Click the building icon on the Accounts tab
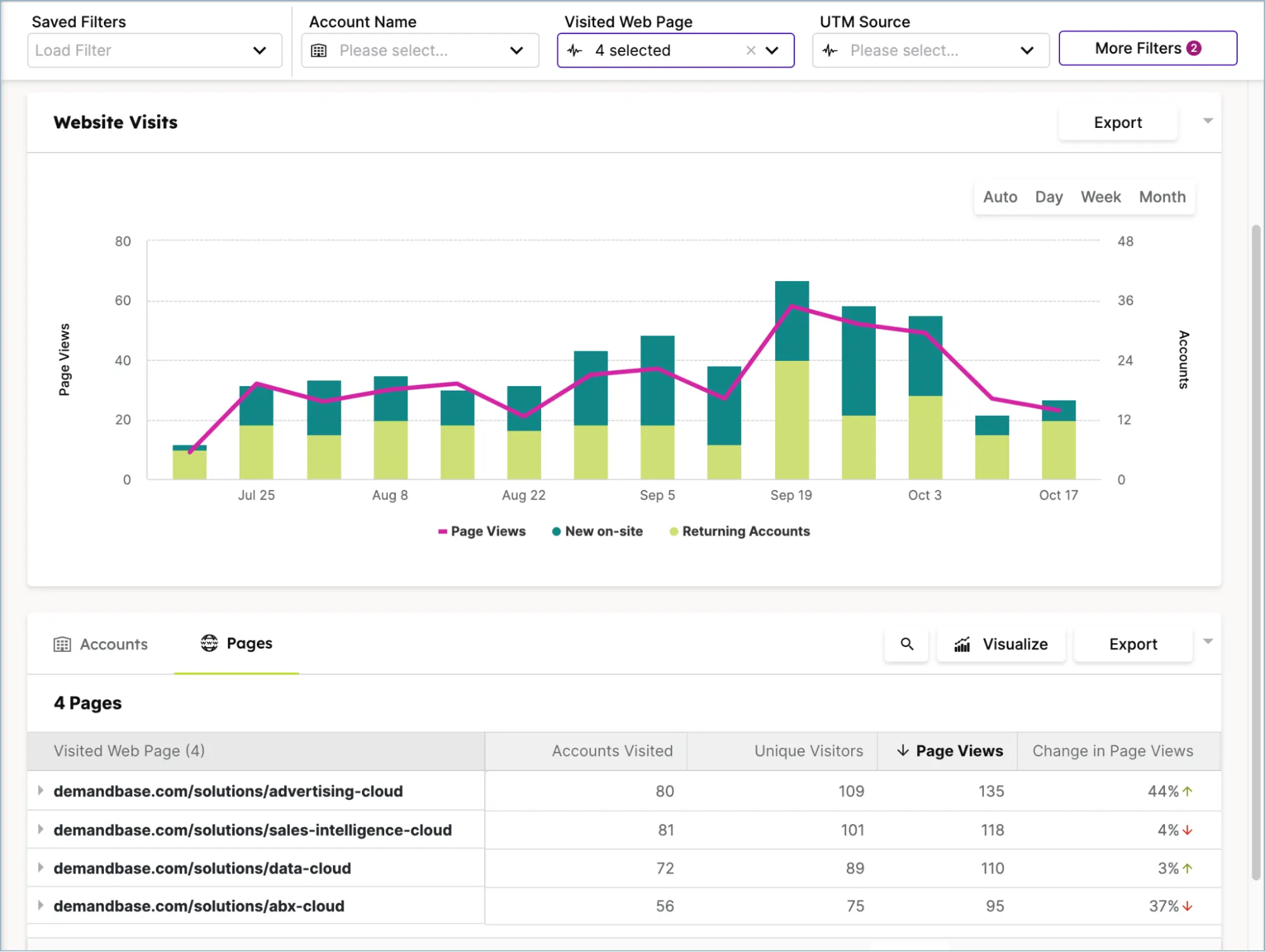 (x=61, y=644)
